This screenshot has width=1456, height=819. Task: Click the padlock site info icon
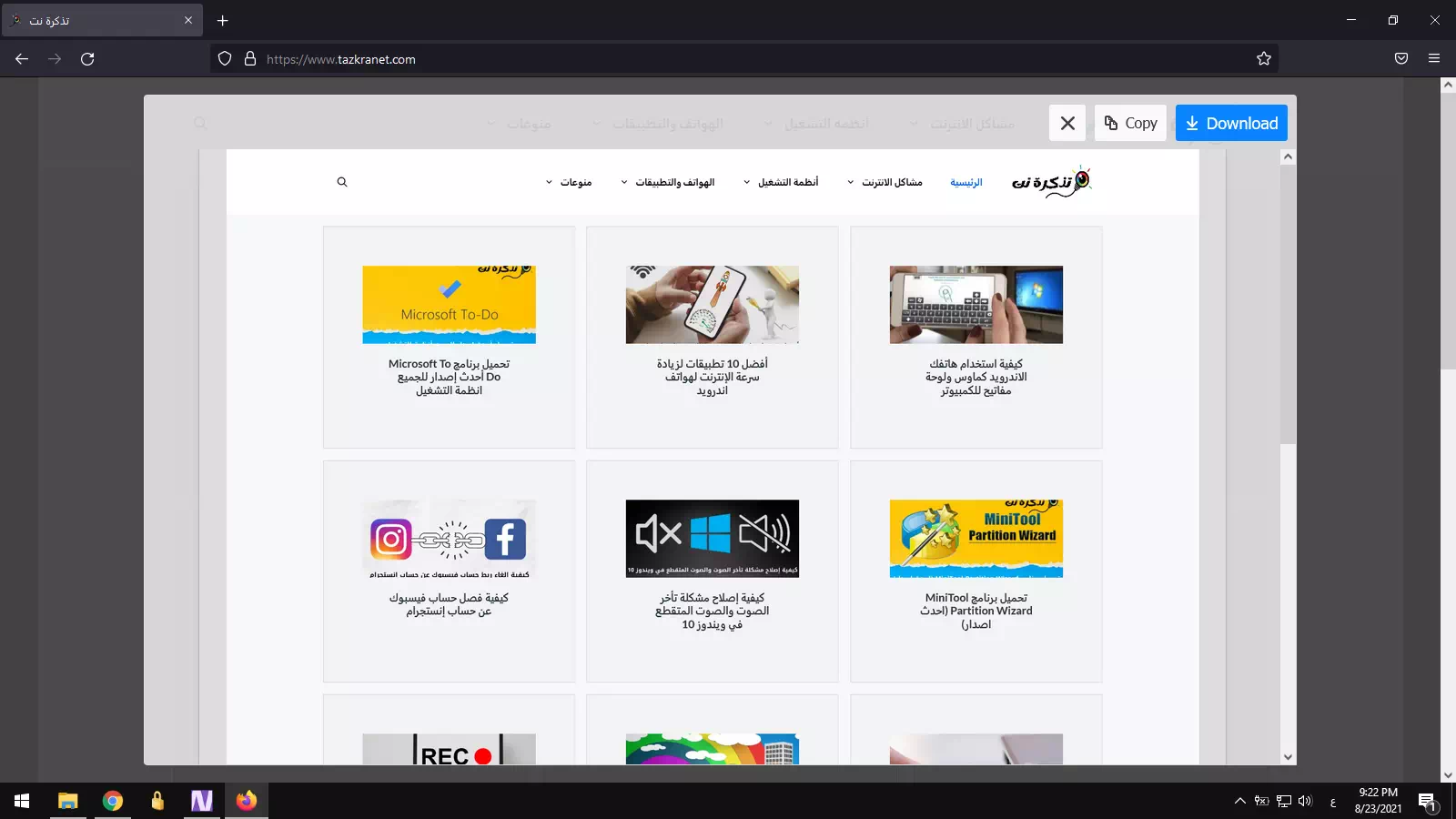pos(250,59)
